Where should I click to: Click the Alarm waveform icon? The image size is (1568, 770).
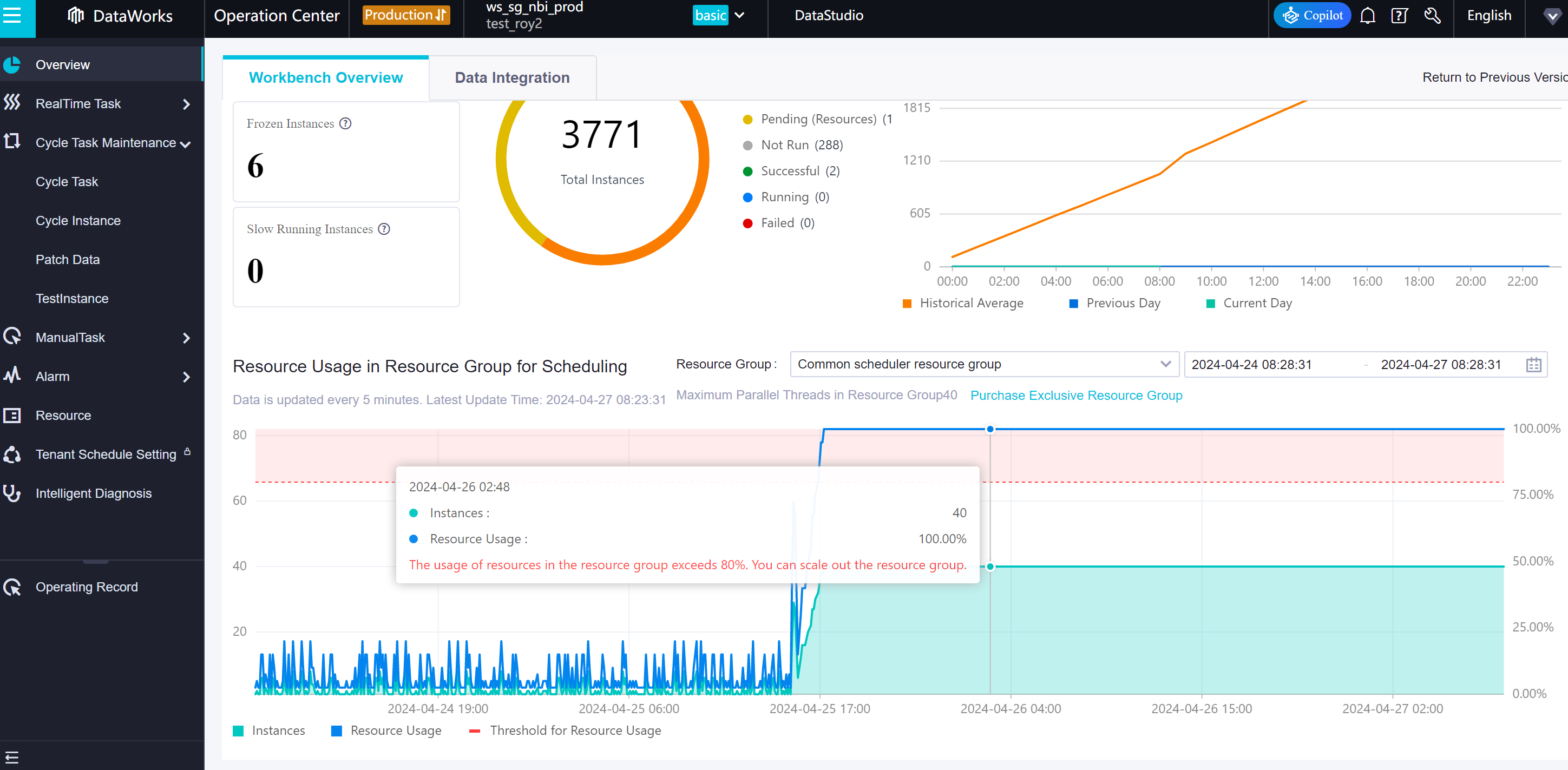(x=11, y=376)
